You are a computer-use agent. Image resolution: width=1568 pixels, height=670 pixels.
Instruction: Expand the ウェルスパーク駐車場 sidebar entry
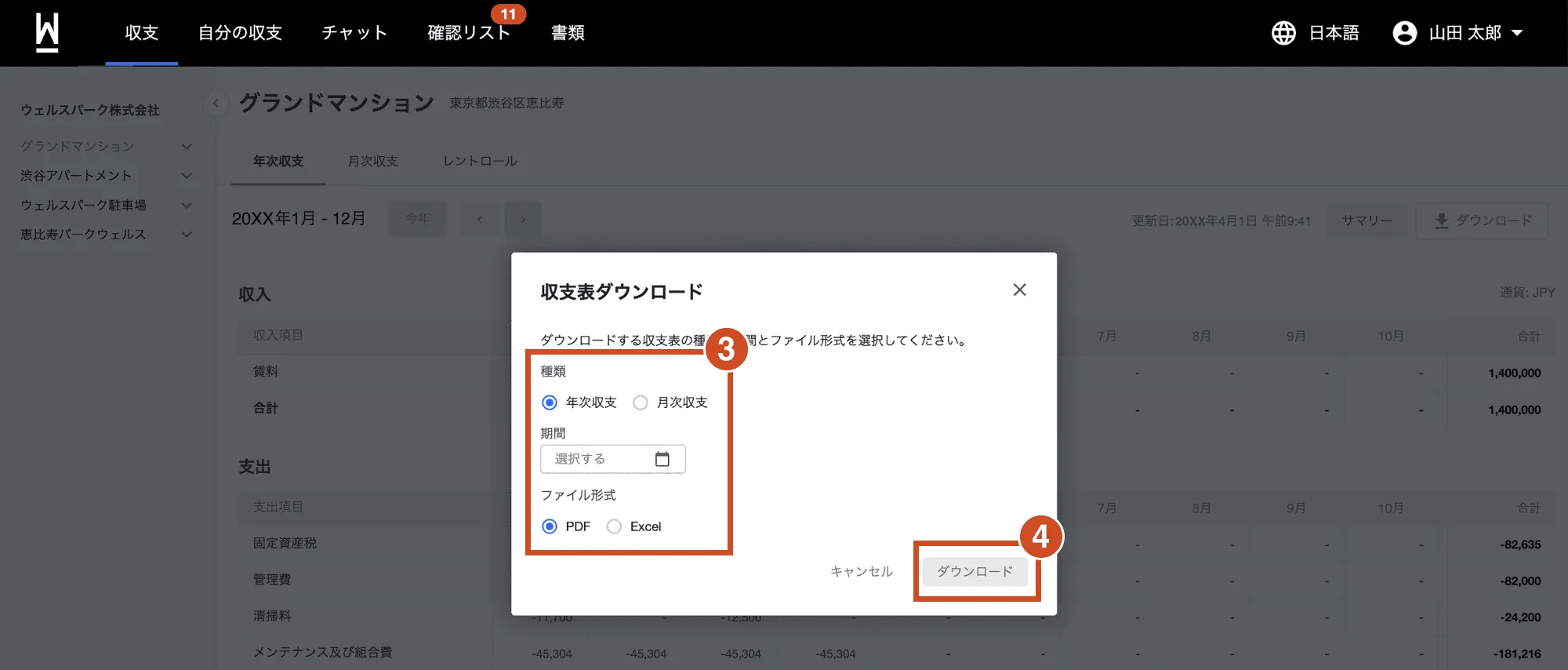tap(187, 205)
